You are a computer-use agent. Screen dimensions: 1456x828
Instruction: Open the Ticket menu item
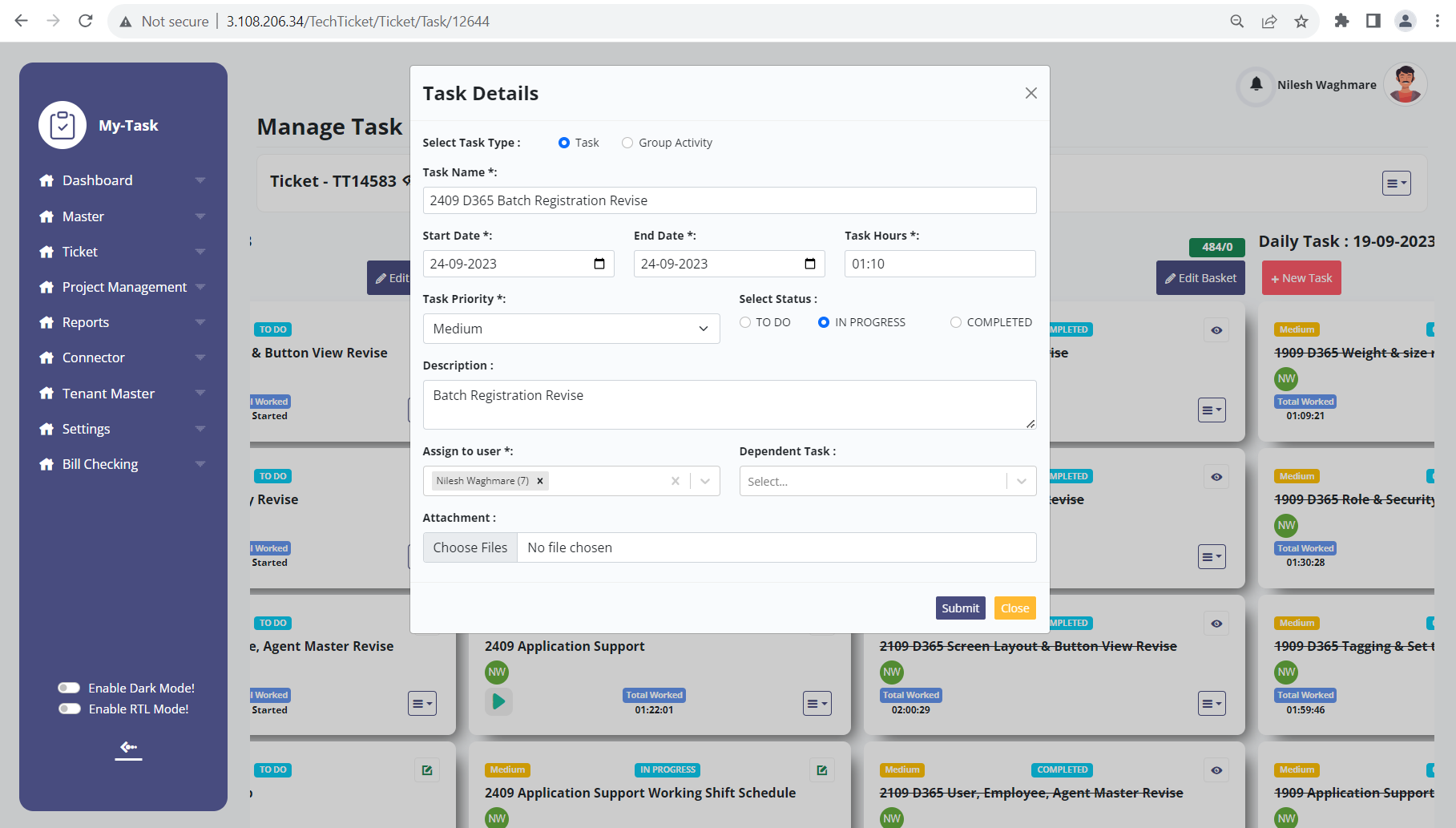pyautogui.click(x=80, y=252)
